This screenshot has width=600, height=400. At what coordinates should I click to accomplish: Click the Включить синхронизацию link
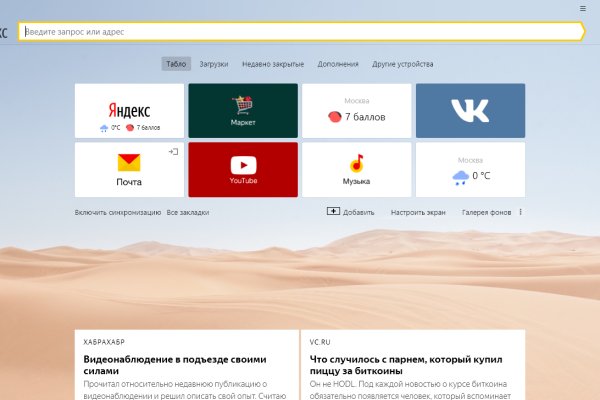pyautogui.click(x=117, y=212)
